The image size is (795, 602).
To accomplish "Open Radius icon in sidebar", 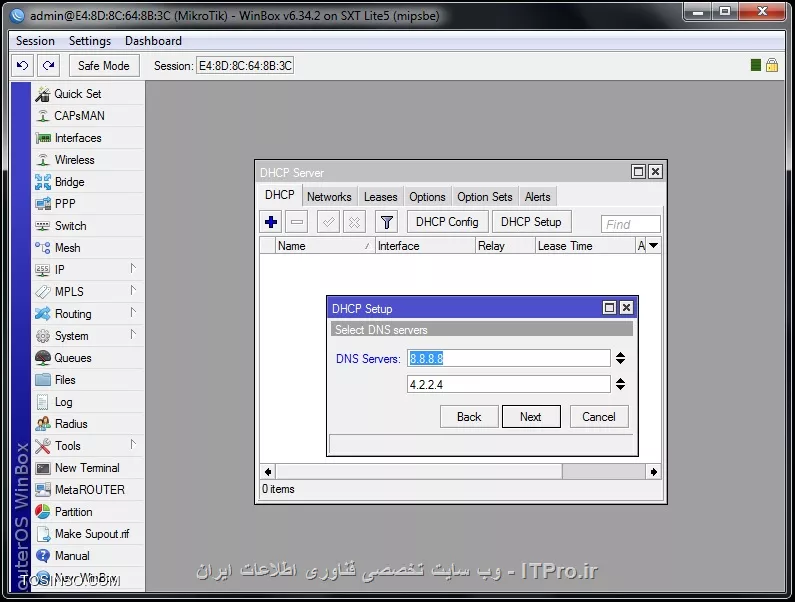I will pos(43,423).
